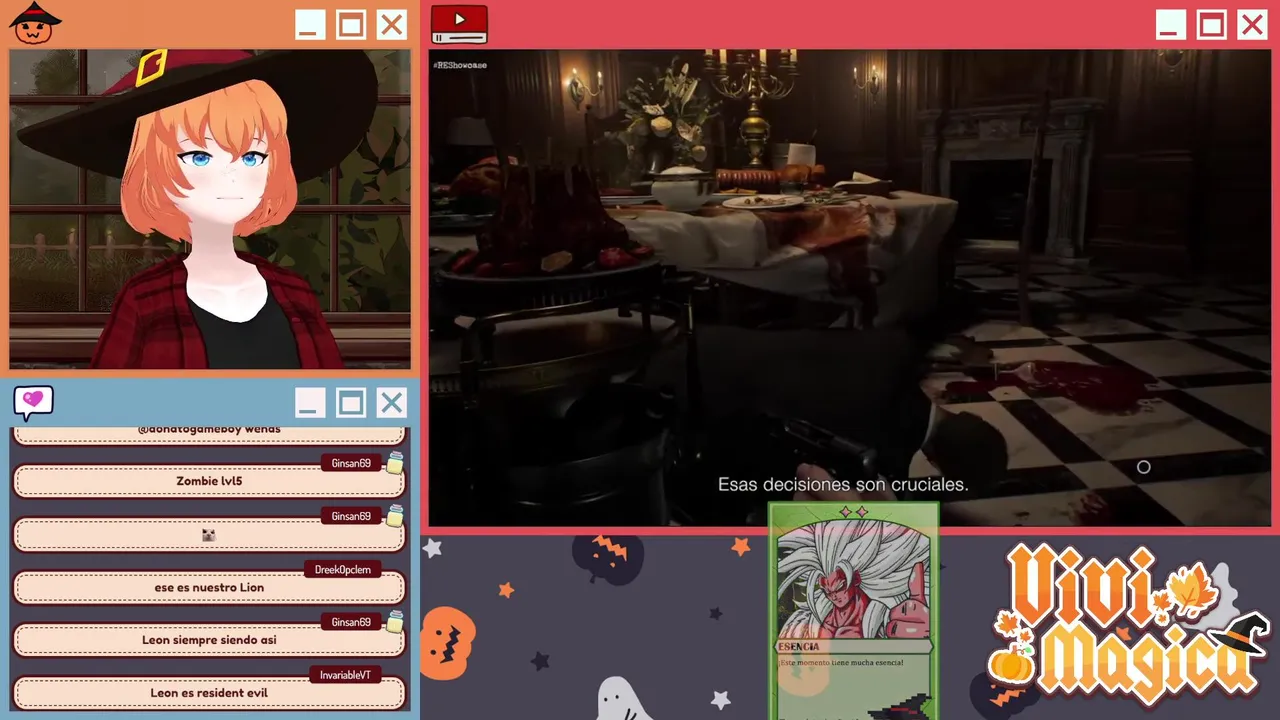Select the chat message 'ese es nuestro Lion'
Viewport: 1280px width, 720px height.
(209, 587)
